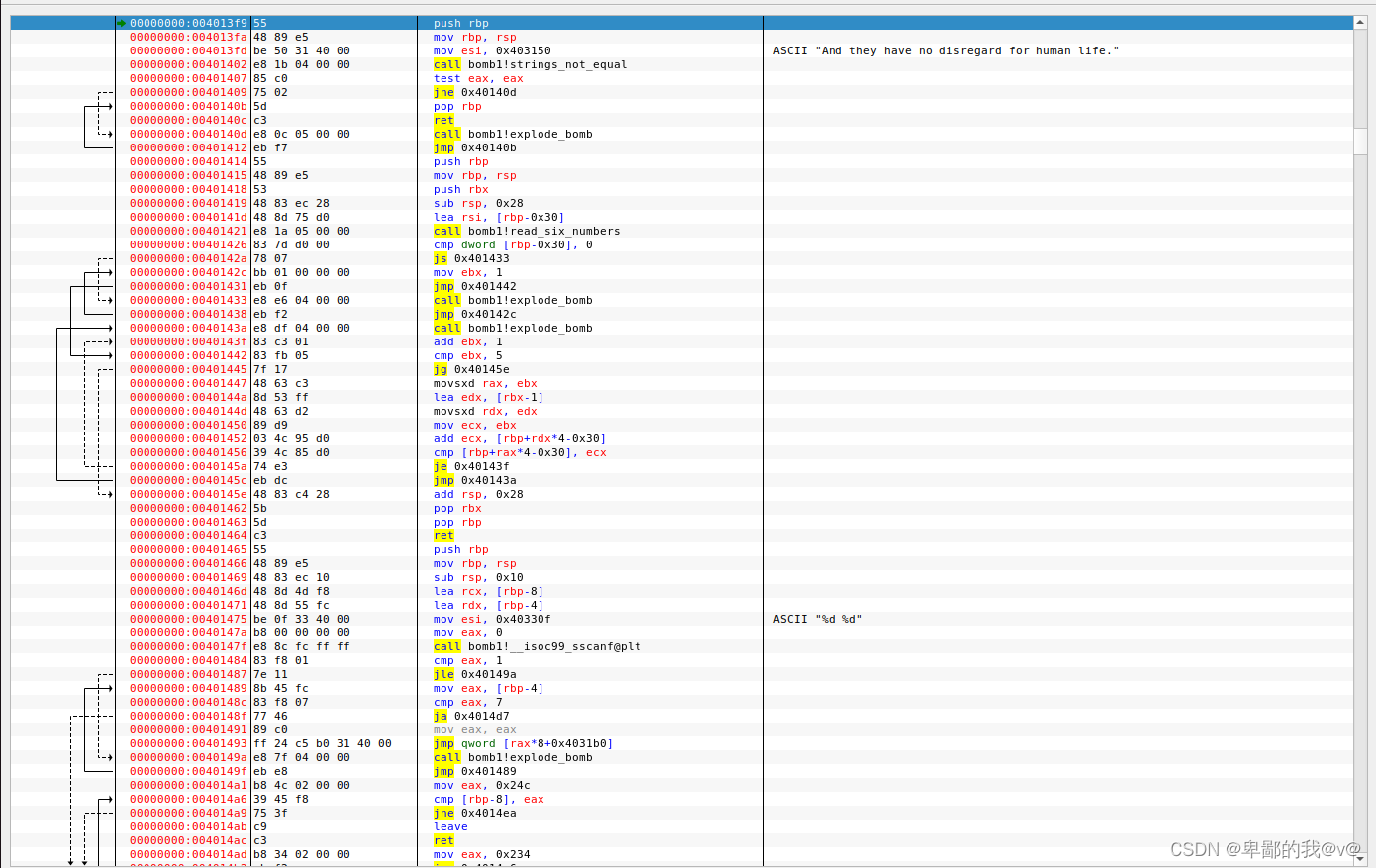This screenshot has height=868, width=1376.
Task: Click push rbx instruction
Action: 460,189
